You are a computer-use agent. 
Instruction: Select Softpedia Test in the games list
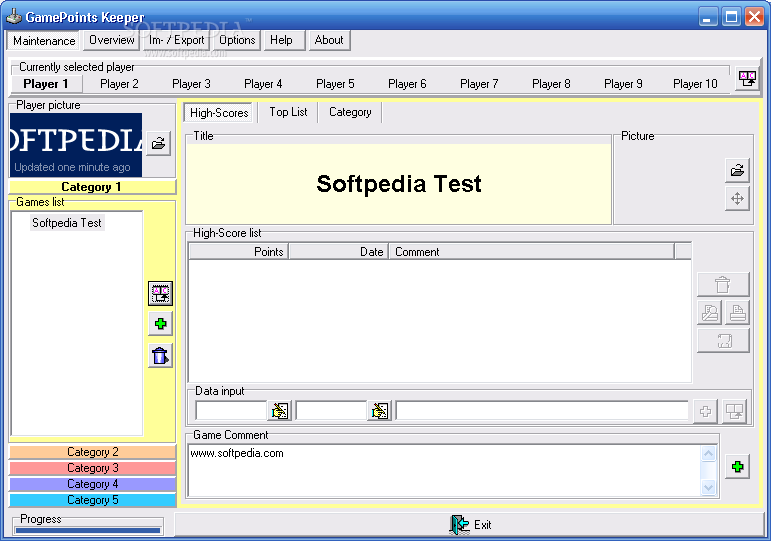pyautogui.click(x=67, y=223)
